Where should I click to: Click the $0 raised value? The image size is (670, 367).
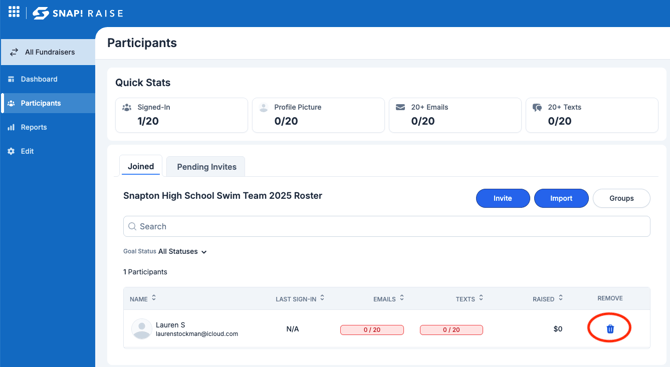[558, 329]
